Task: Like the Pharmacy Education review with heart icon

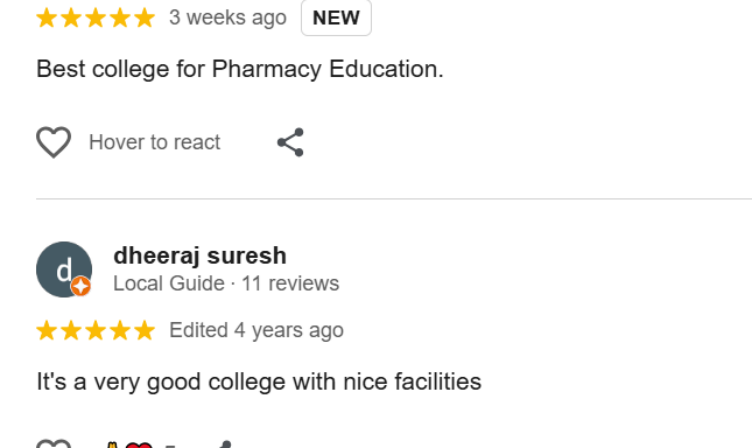Action: (54, 142)
